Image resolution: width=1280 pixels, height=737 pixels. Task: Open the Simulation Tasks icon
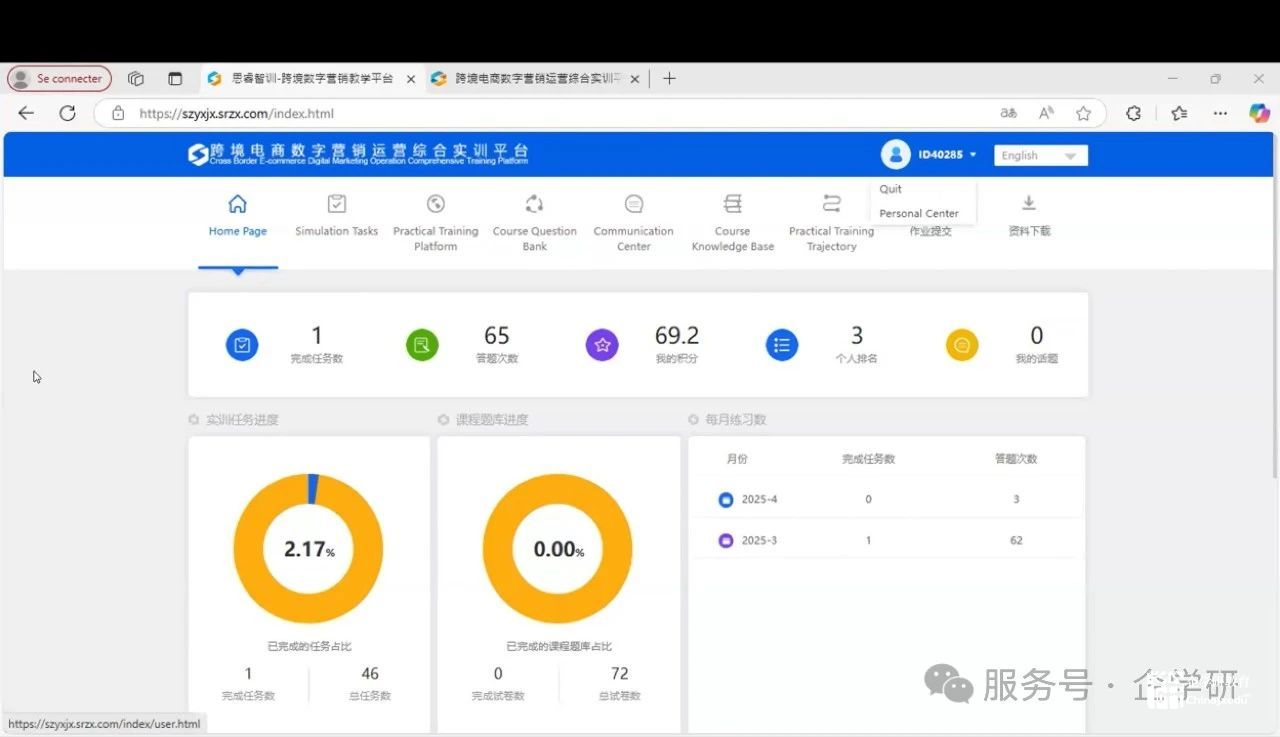[337, 204]
